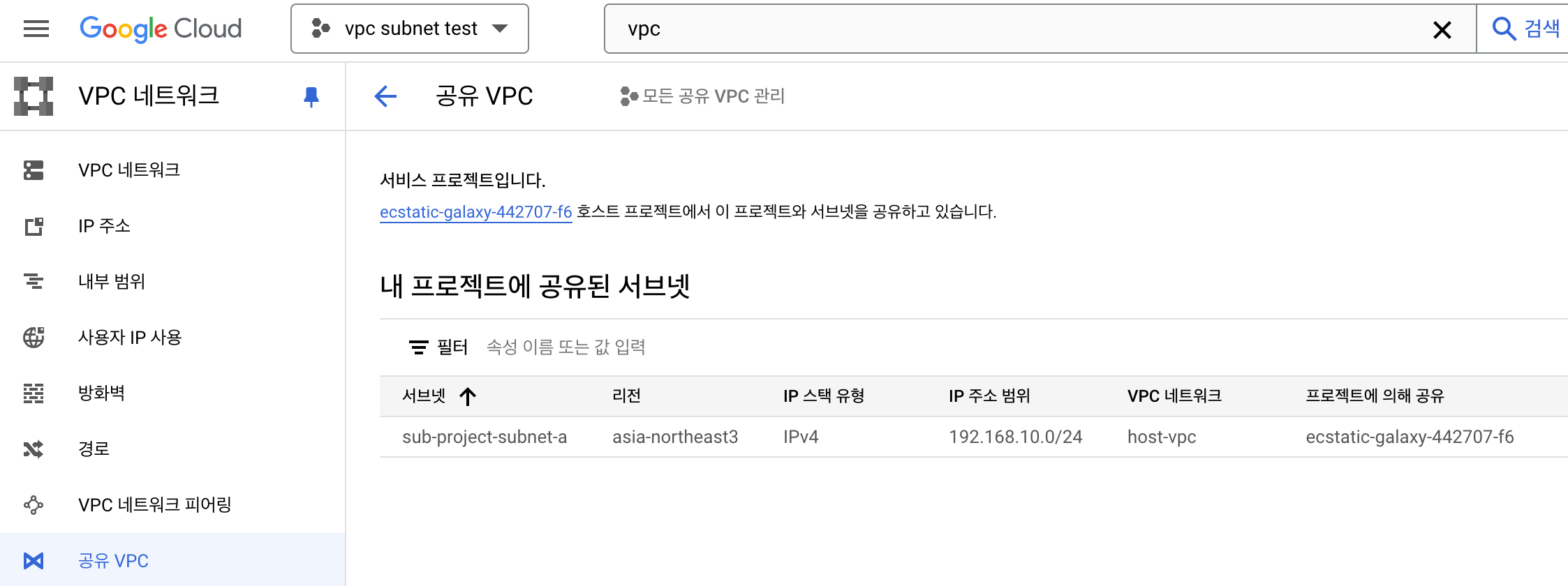Click the Google Cloud logo
This screenshot has width=1568, height=586.
click(x=161, y=29)
